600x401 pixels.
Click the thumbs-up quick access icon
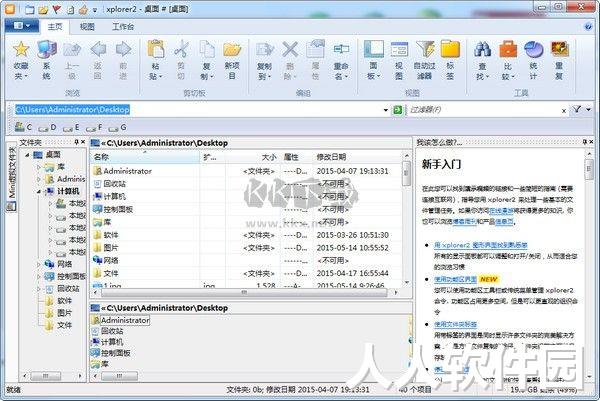point(83,9)
